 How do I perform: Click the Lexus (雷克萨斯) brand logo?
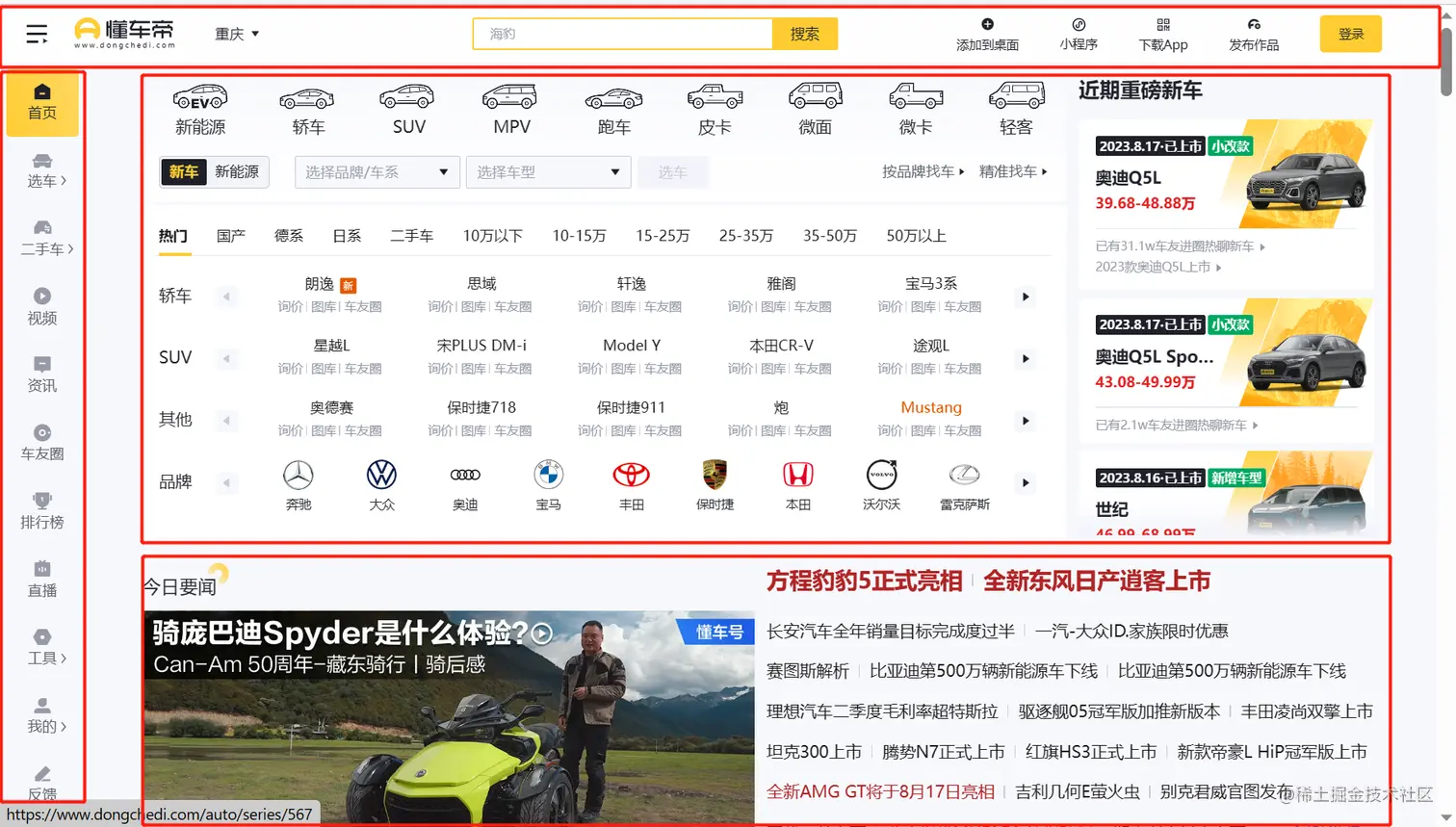pyautogui.click(x=965, y=475)
